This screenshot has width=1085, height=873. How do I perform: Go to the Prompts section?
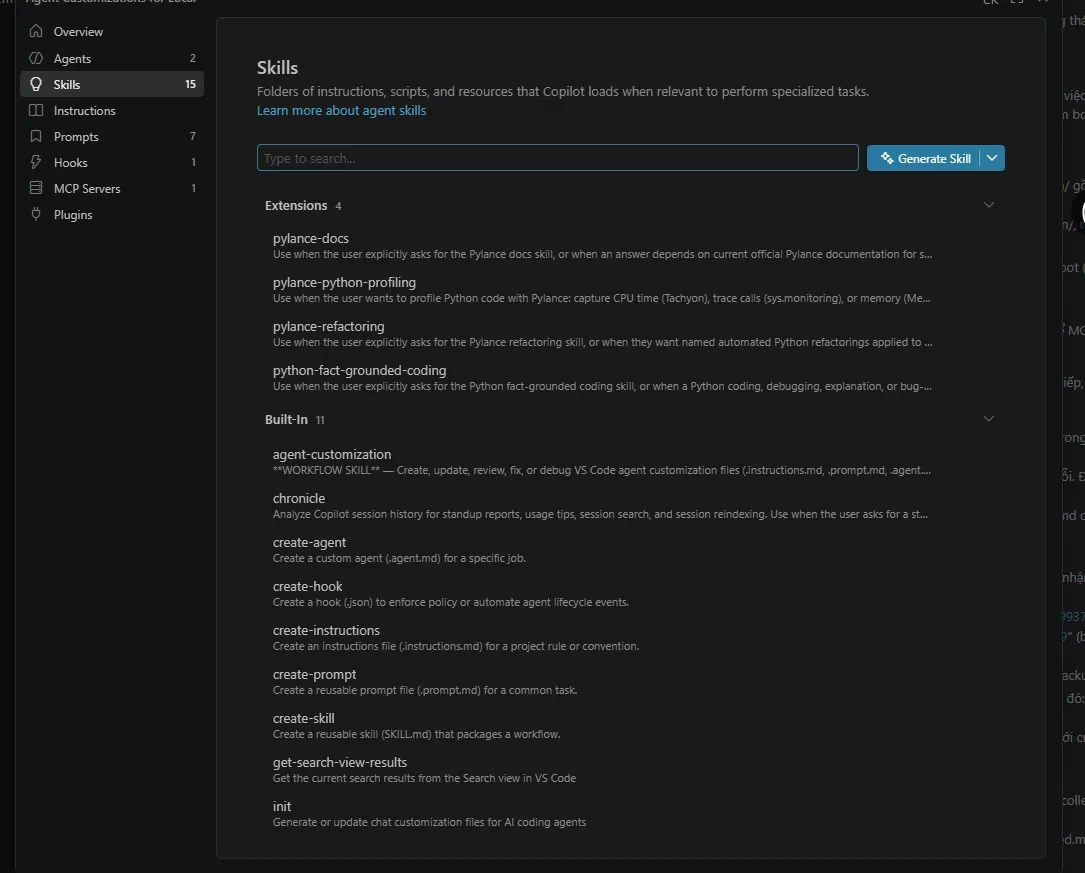click(x=112, y=136)
